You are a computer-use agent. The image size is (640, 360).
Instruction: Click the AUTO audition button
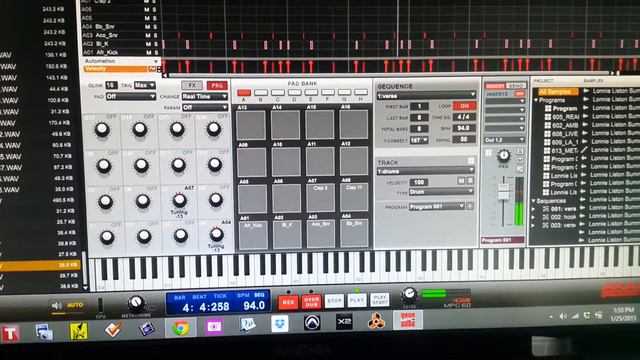[75, 305]
